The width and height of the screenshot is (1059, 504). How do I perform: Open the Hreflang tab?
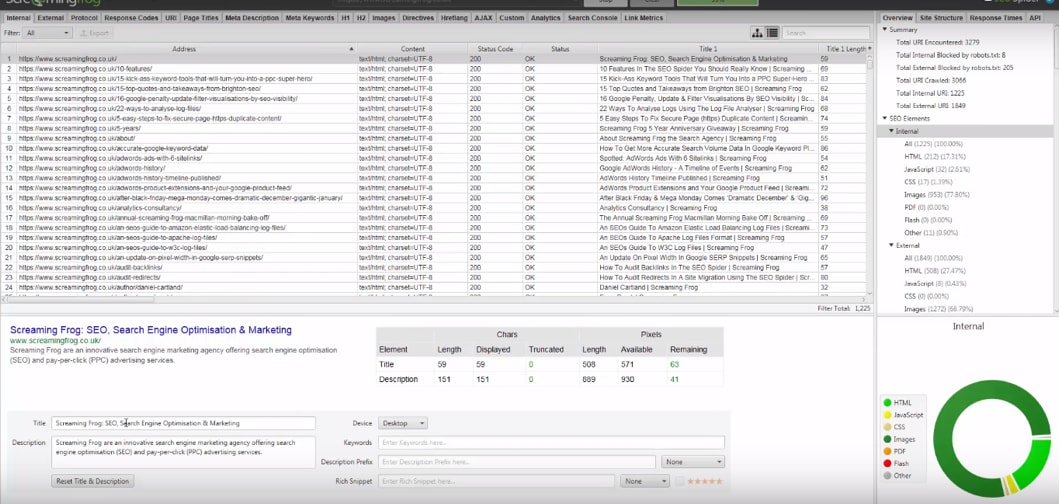coord(454,18)
